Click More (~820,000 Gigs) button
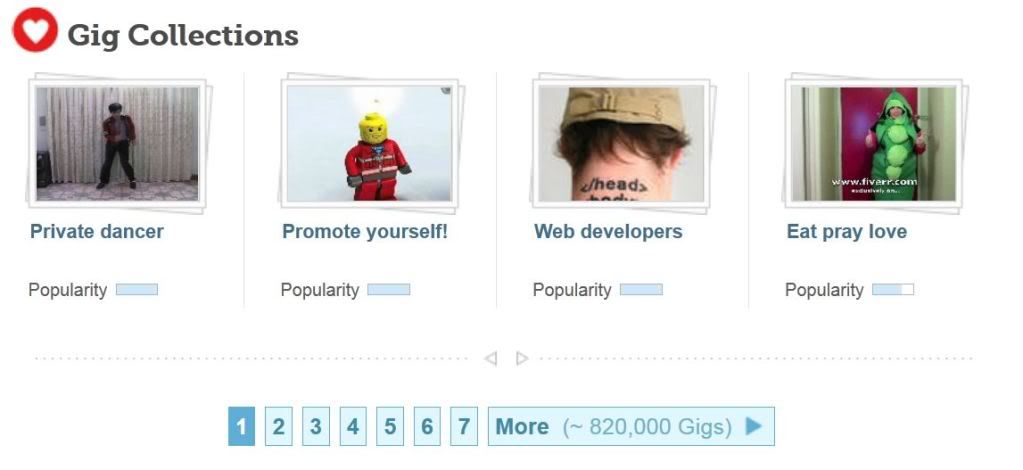Viewport: 1023px width, 470px height. click(x=631, y=426)
